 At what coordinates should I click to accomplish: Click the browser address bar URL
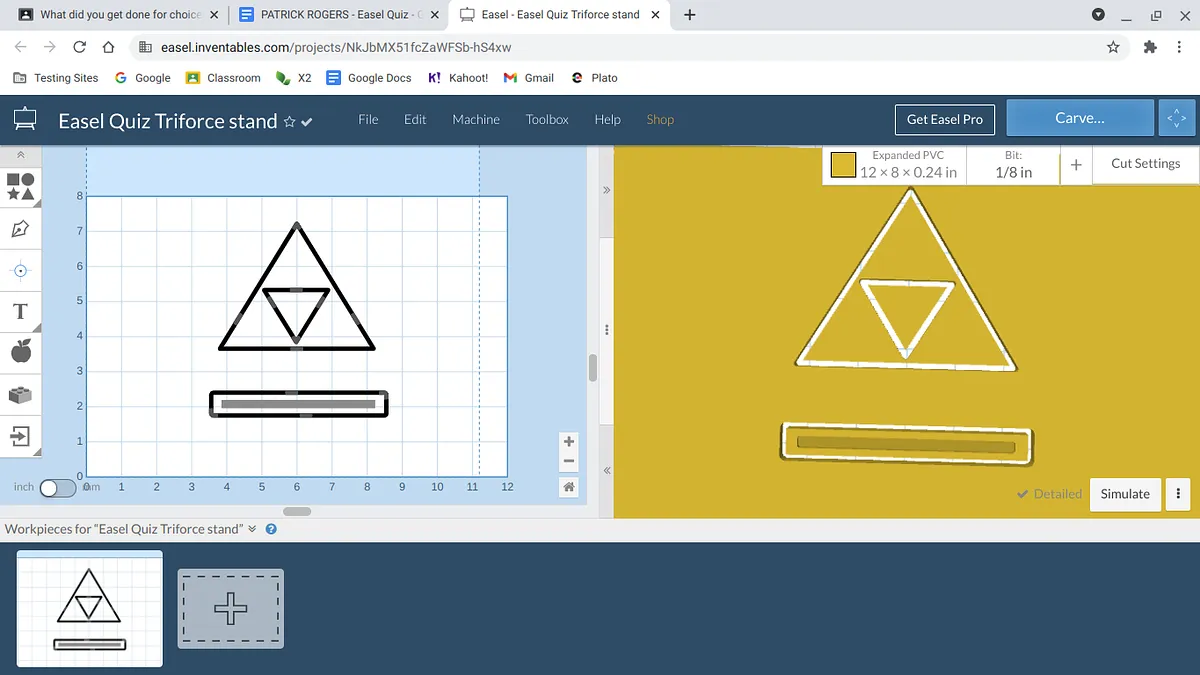coord(336,47)
